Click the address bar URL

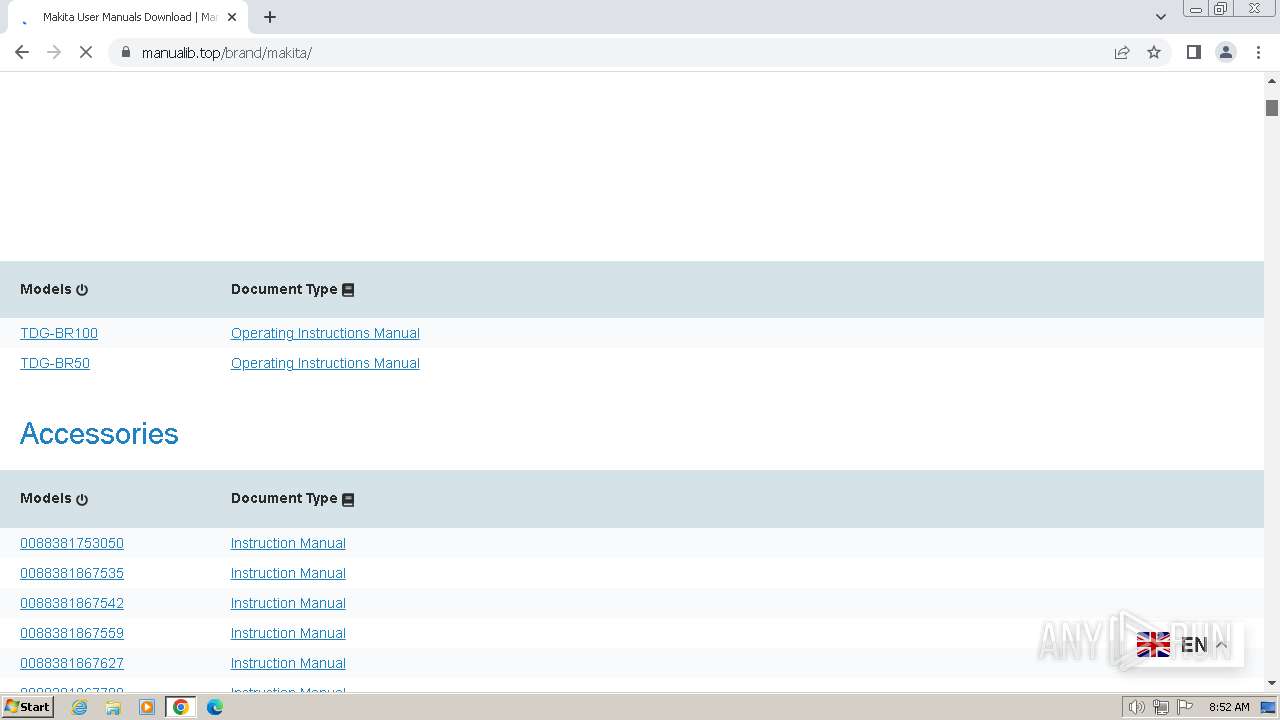point(227,53)
